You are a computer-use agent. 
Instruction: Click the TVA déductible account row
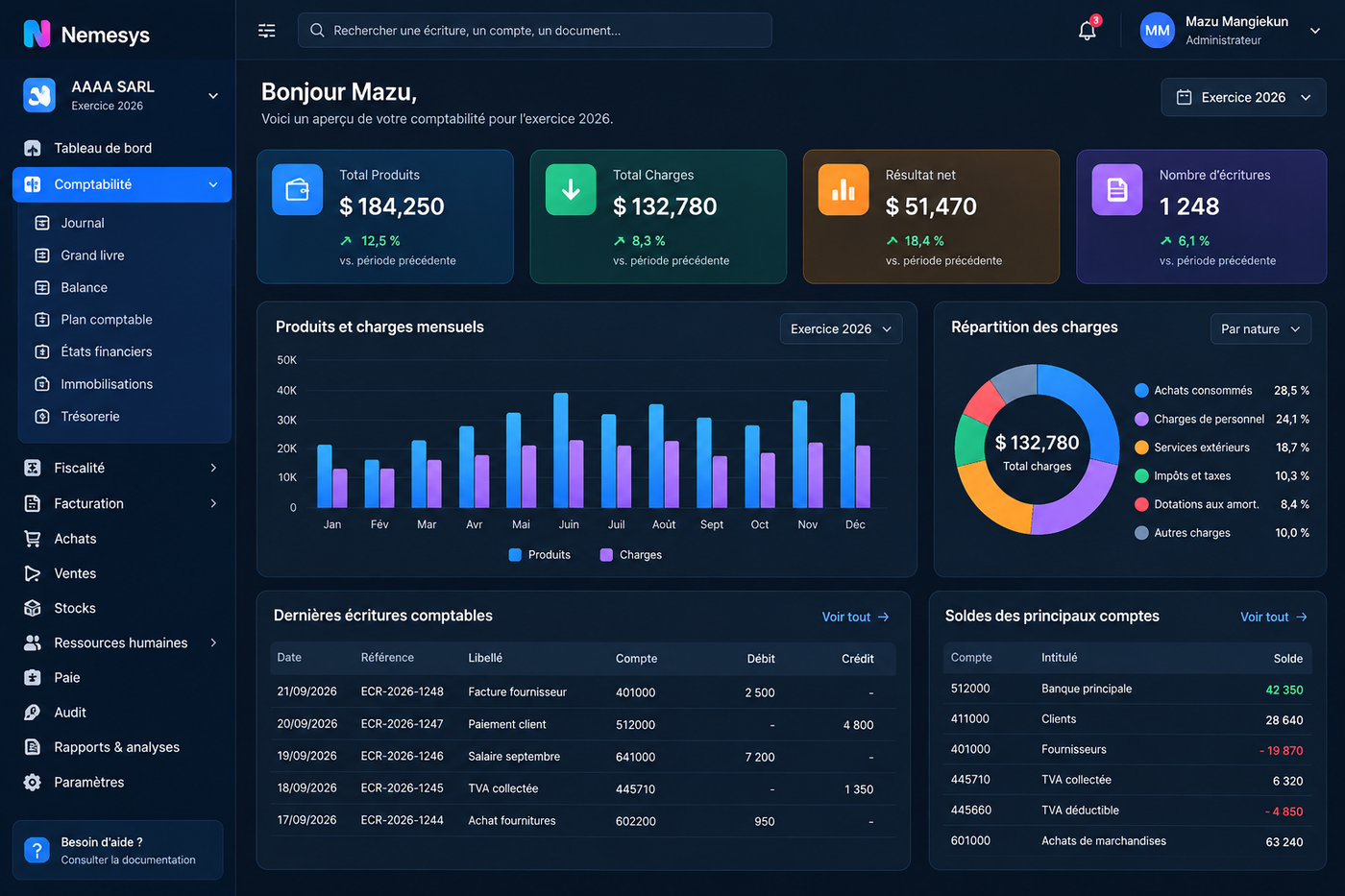coord(1128,811)
